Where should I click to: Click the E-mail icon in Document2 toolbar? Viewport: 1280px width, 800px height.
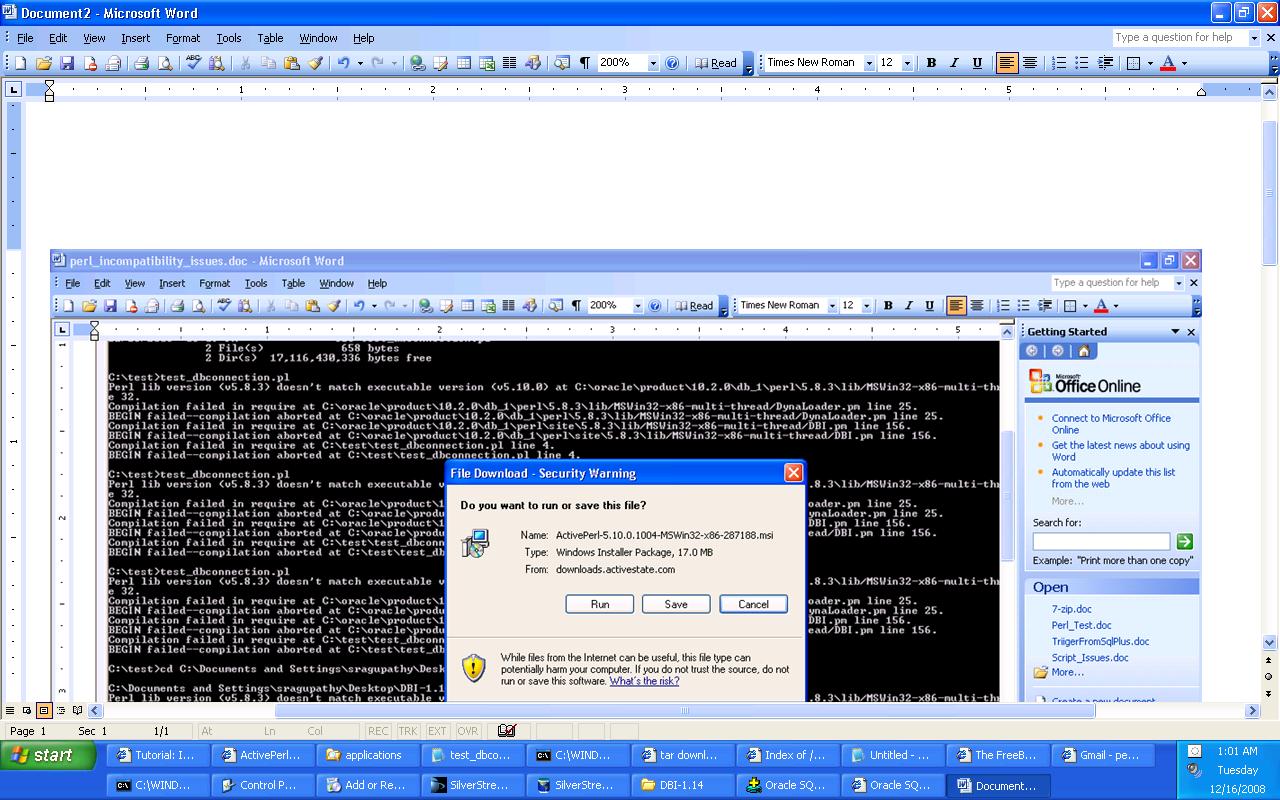click(113, 63)
